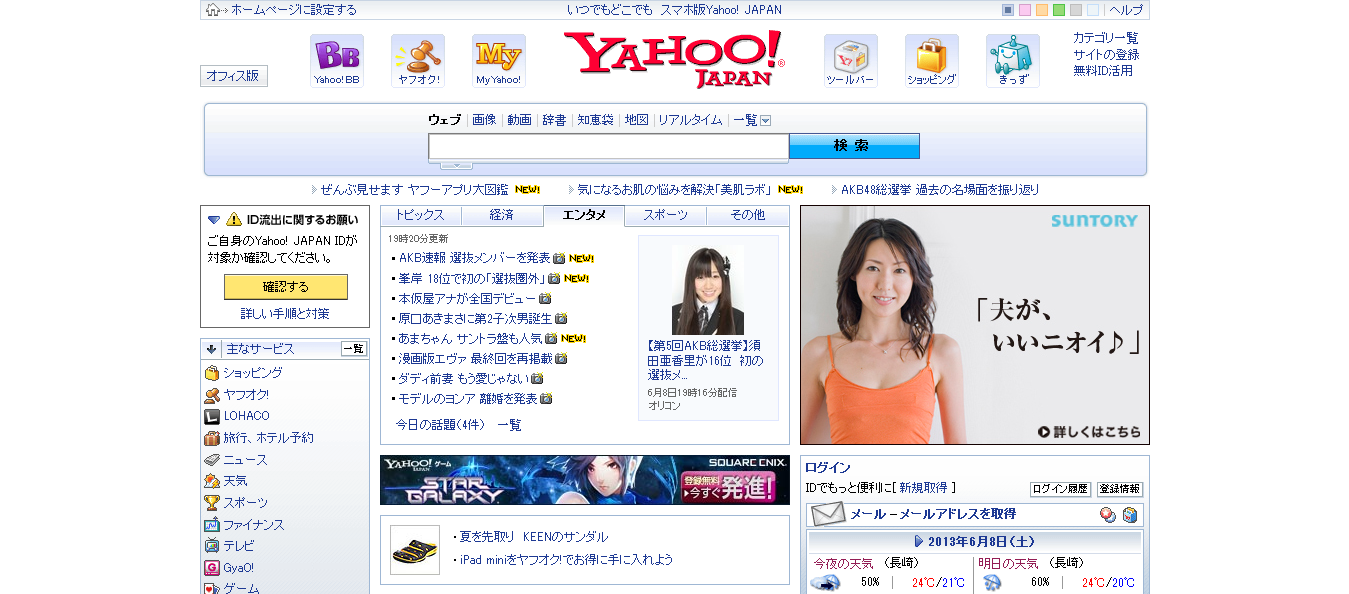Click ショッピング icon in services list

point(212,372)
